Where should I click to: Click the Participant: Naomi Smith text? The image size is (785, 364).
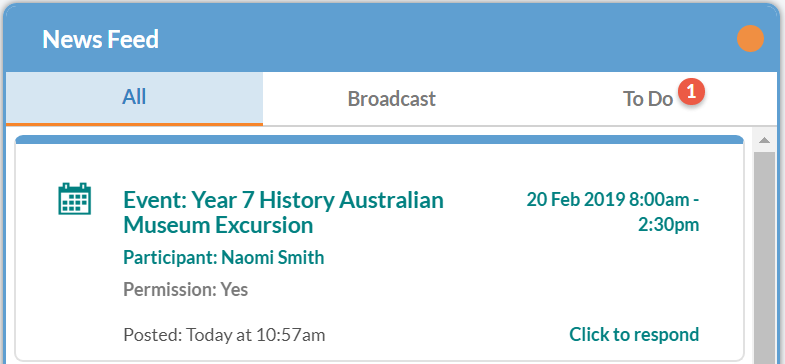(x=224, y=258)
